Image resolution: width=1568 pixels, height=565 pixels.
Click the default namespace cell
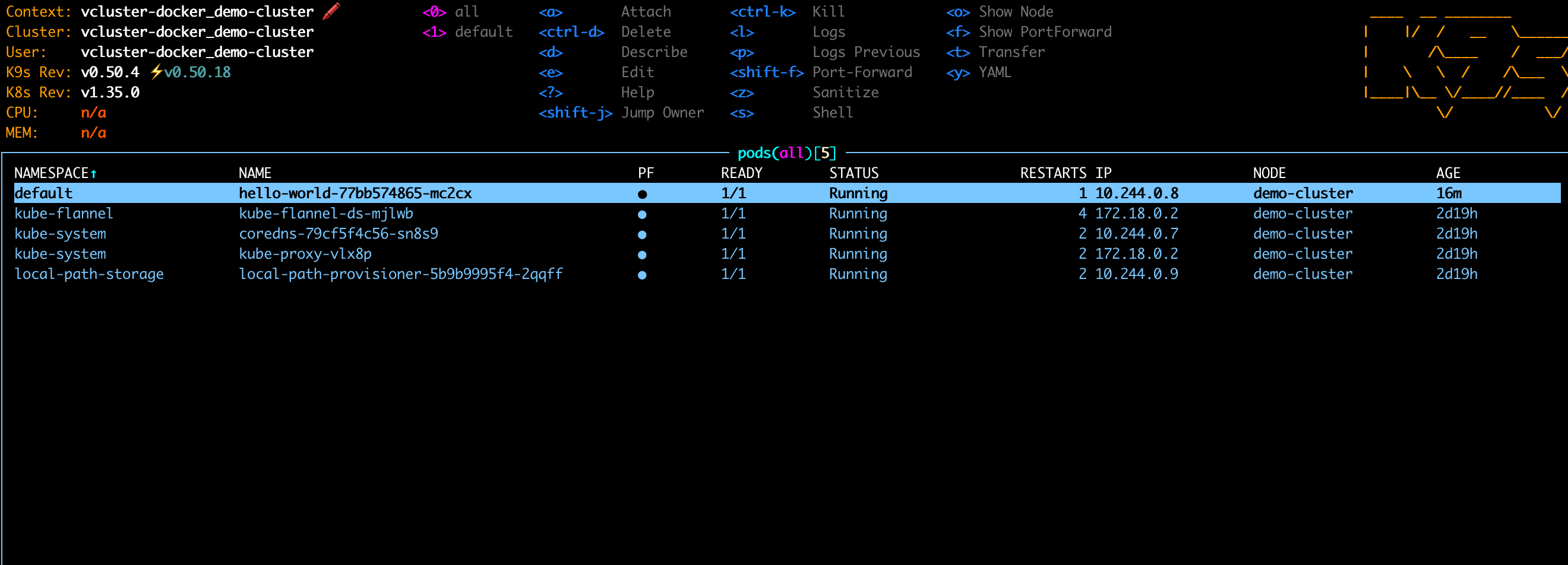click(43, 193)
